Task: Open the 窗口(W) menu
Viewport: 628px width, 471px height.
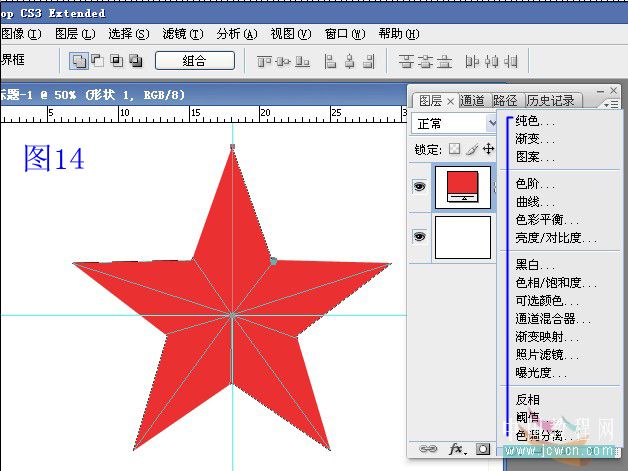Action: [345, 34]
